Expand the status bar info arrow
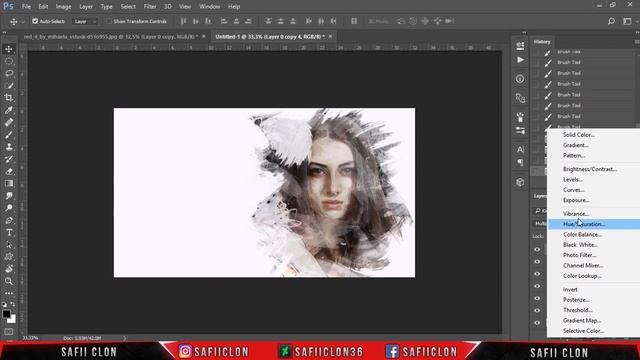 pos(124,338)
